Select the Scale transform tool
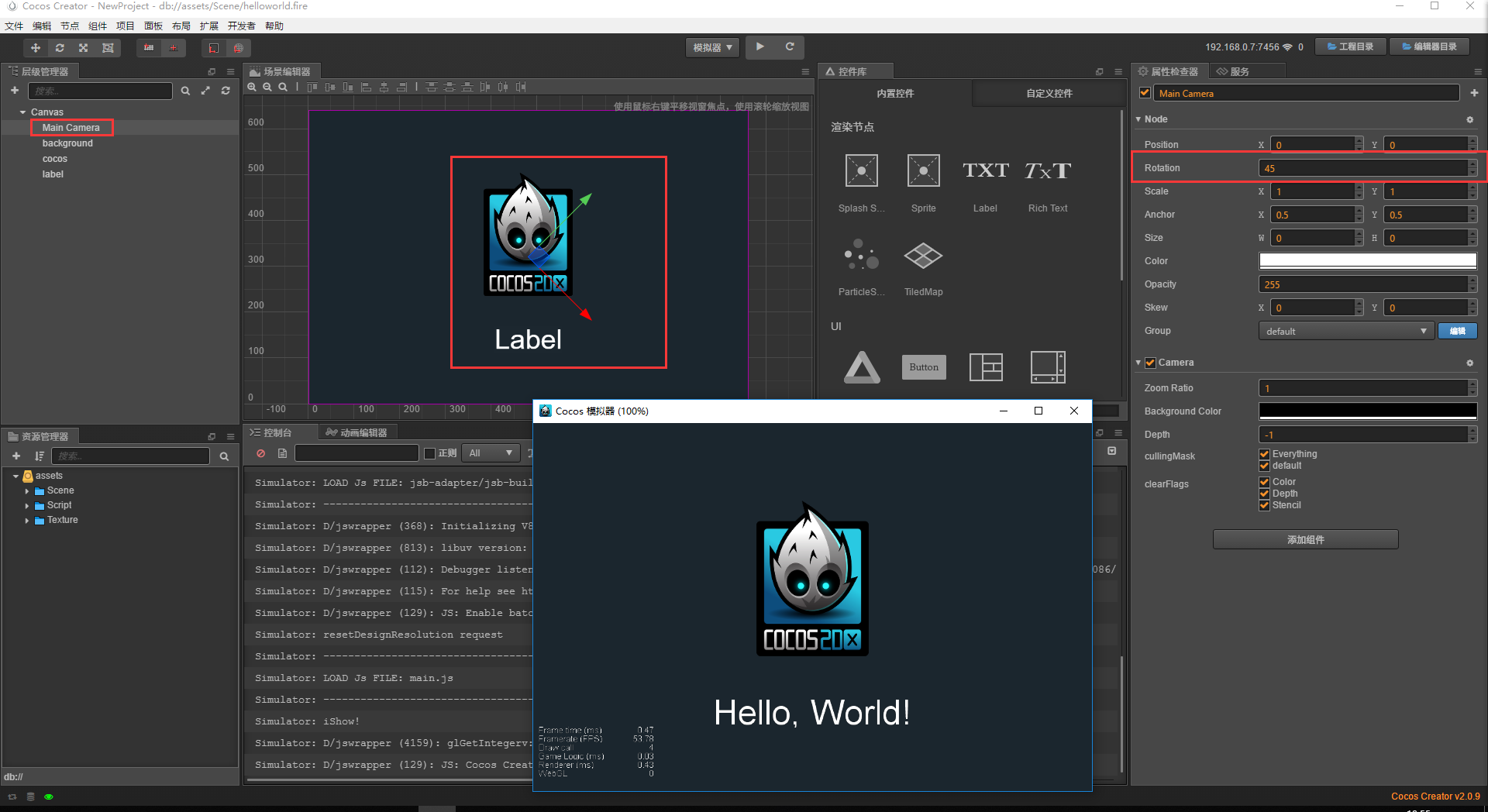 [84, 48]
